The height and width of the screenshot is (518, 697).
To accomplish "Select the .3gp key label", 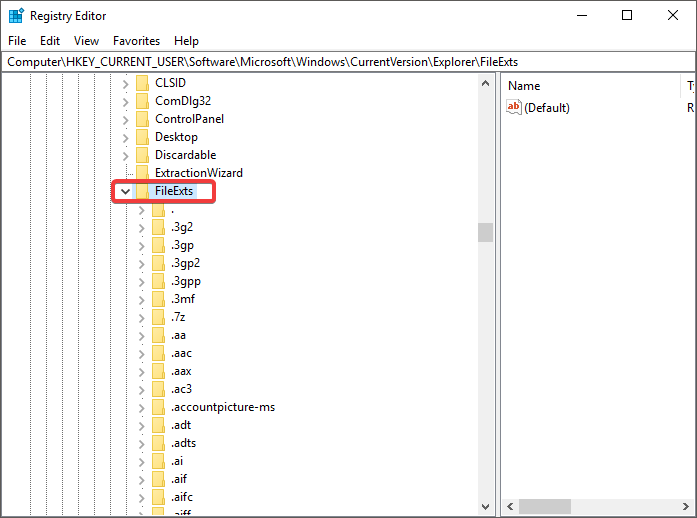I will (x=182, y=245).
